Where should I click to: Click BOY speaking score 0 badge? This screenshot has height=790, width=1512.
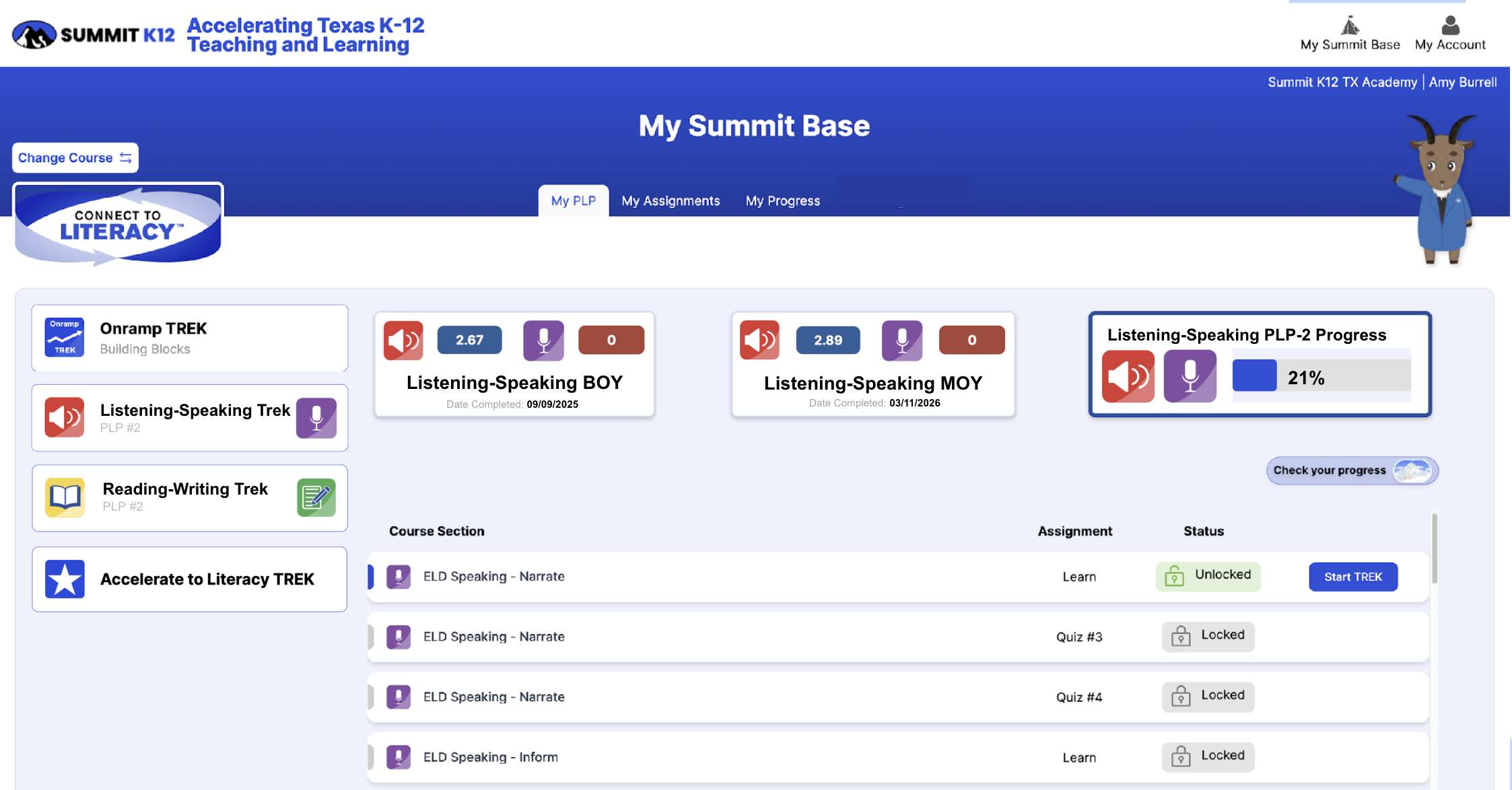pyautogui.click(x=611, y=340)
